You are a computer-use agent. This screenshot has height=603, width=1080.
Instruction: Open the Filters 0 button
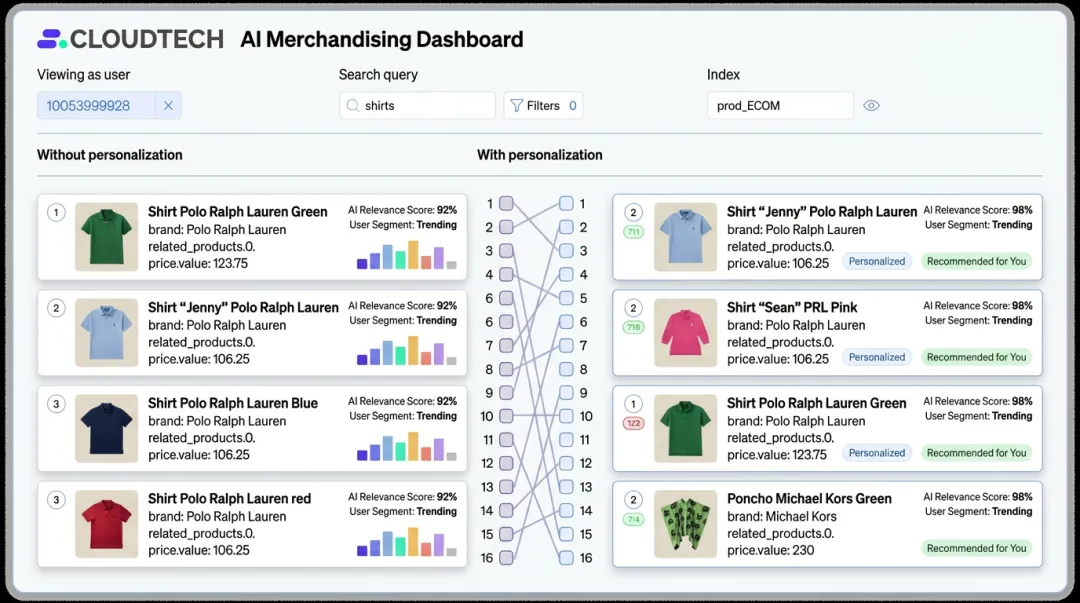click(x=543, y=105)
